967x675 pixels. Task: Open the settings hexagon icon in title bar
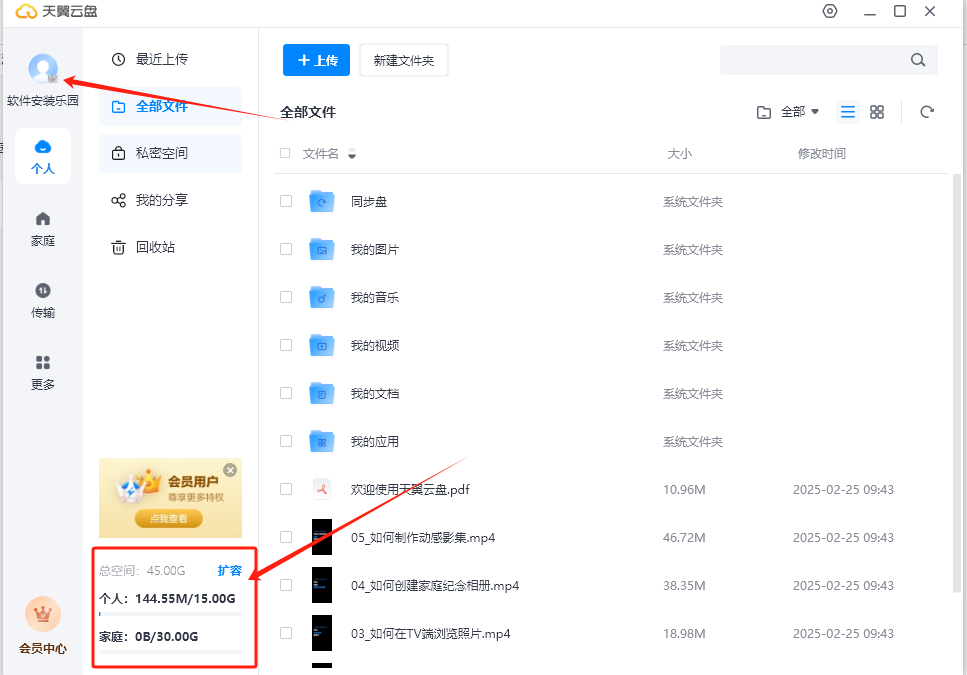pyautogui.click(x=829, y=12)
